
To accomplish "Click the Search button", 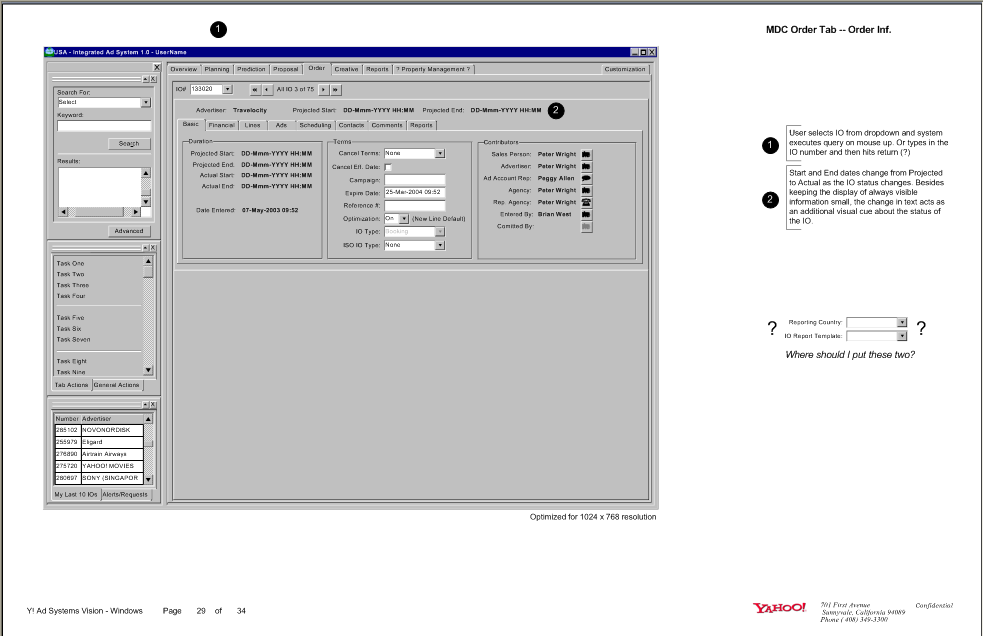I will 129,143.
